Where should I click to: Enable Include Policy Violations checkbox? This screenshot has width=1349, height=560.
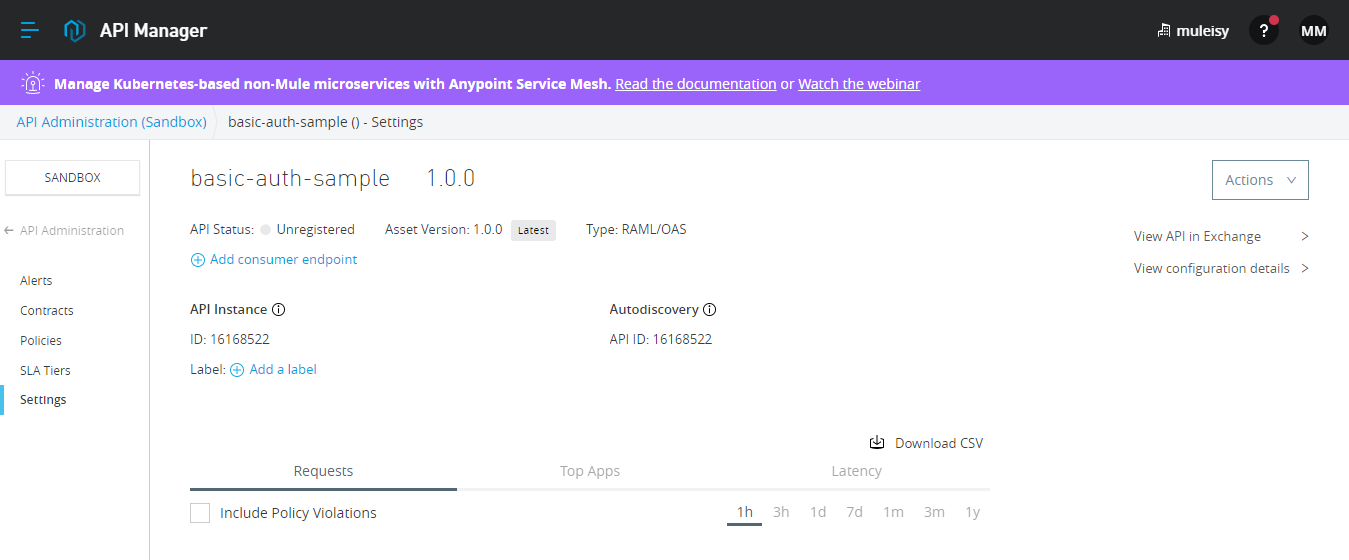(200, 513)
